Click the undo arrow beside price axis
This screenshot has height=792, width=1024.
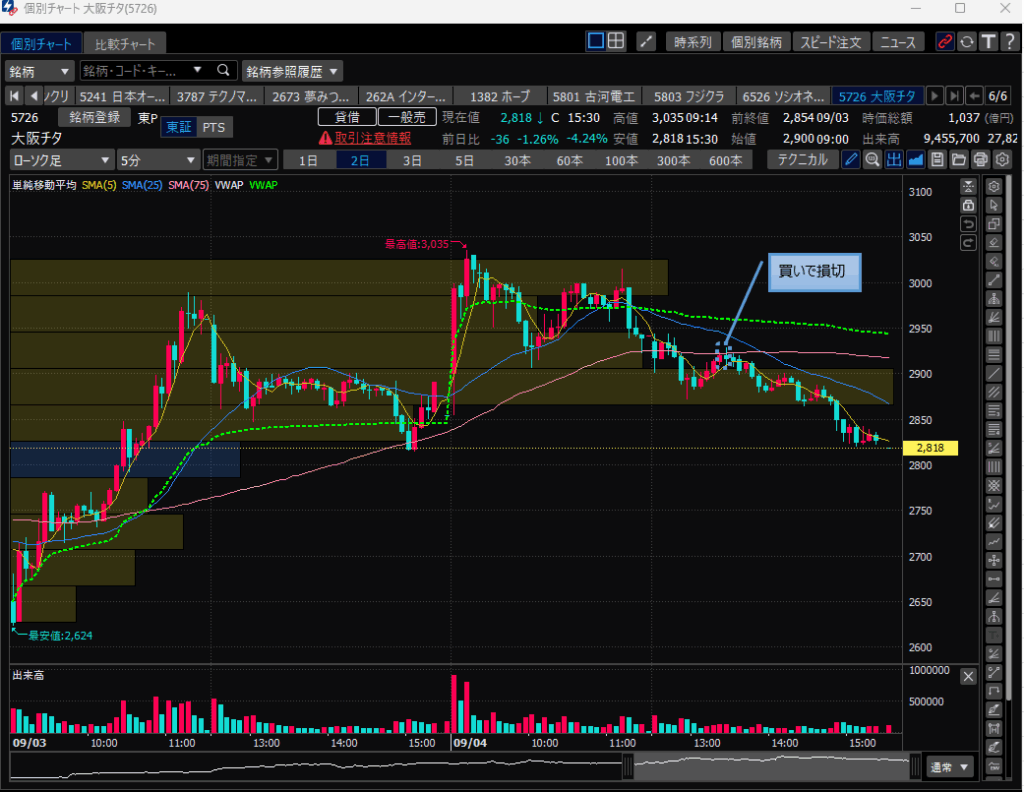(x=968, y=224)
